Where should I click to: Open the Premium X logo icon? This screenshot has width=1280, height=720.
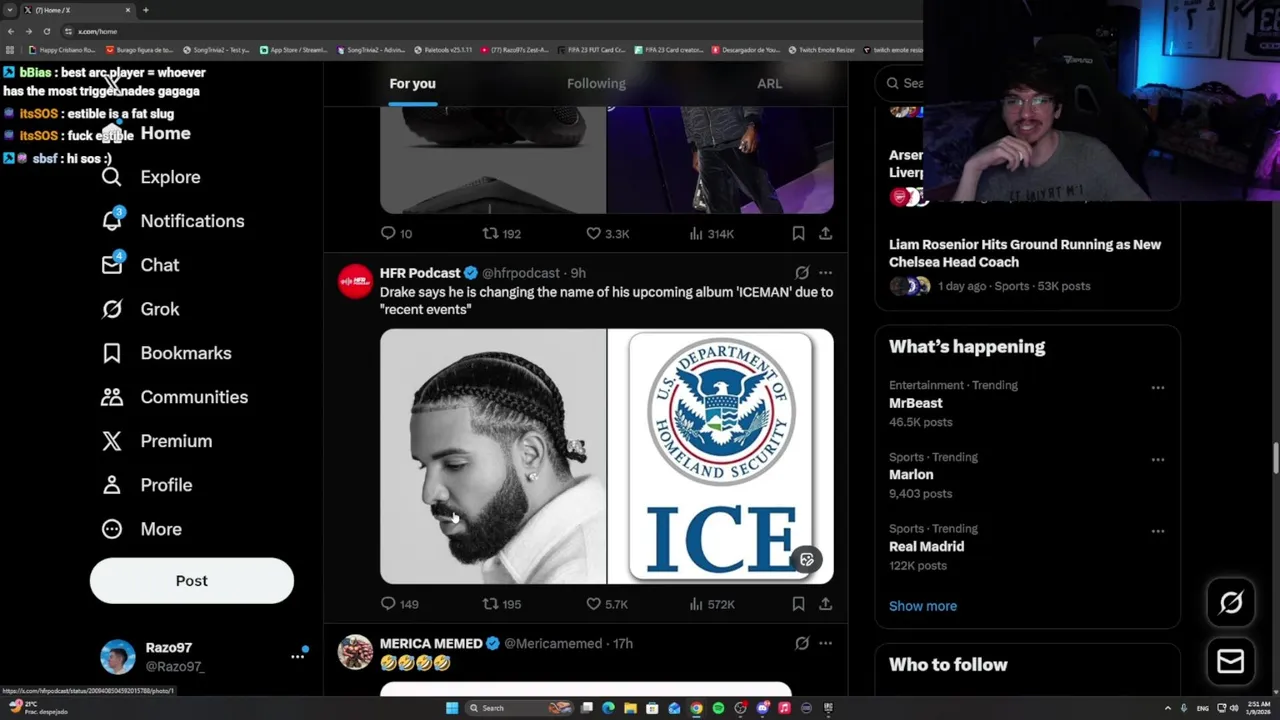point(111,441)
